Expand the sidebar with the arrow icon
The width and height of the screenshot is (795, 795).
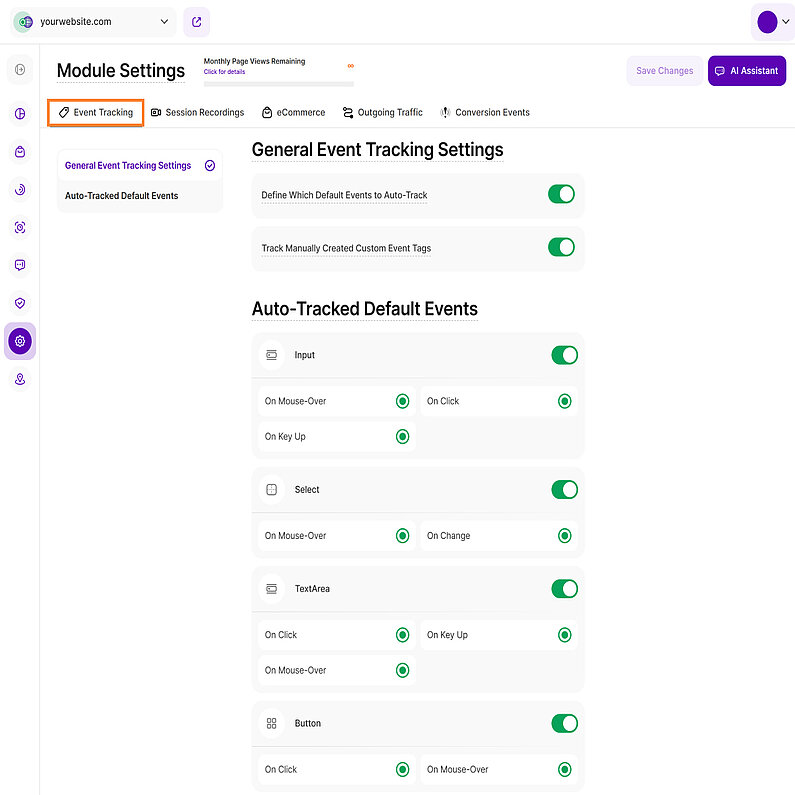(x=20, y=69)
